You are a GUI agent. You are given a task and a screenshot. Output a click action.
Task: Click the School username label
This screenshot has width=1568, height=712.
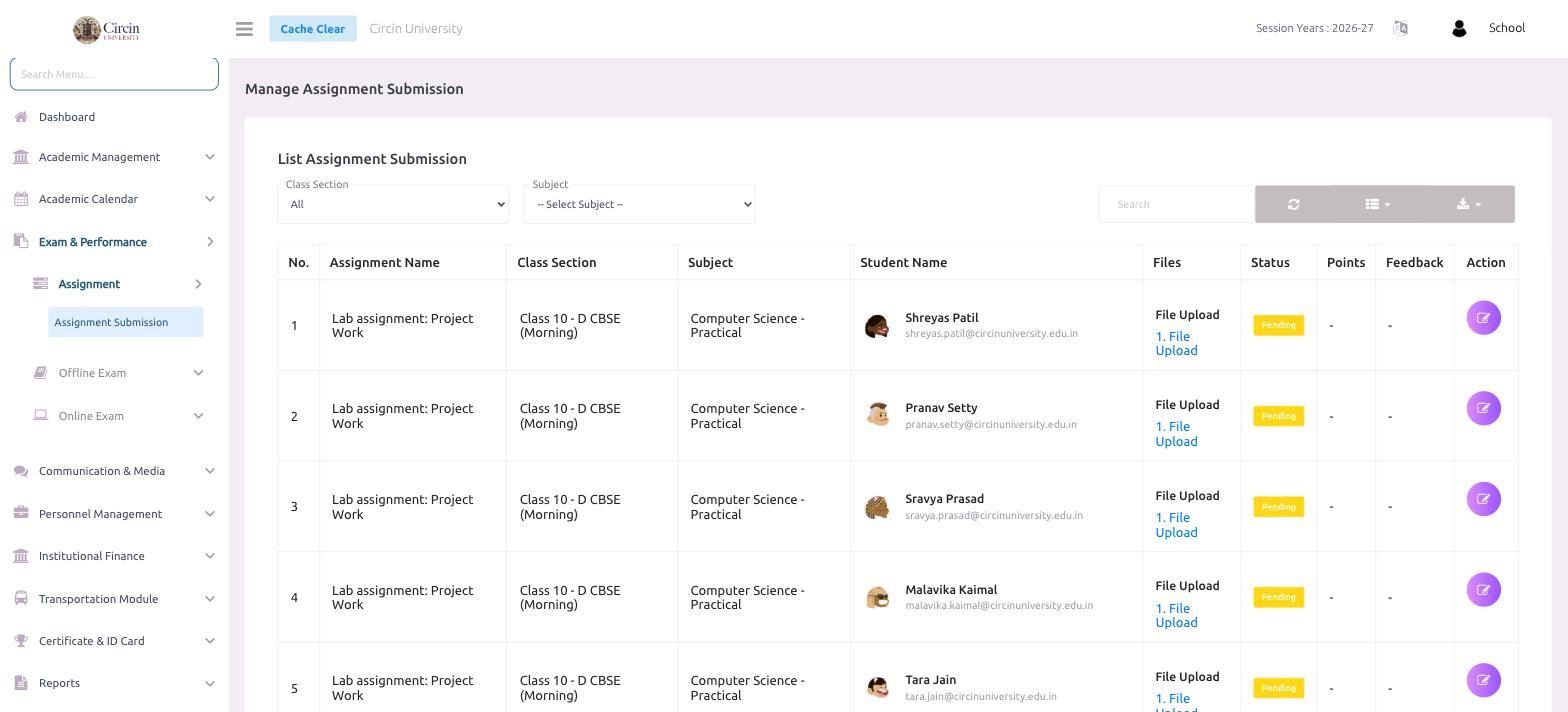(1506, 28)
